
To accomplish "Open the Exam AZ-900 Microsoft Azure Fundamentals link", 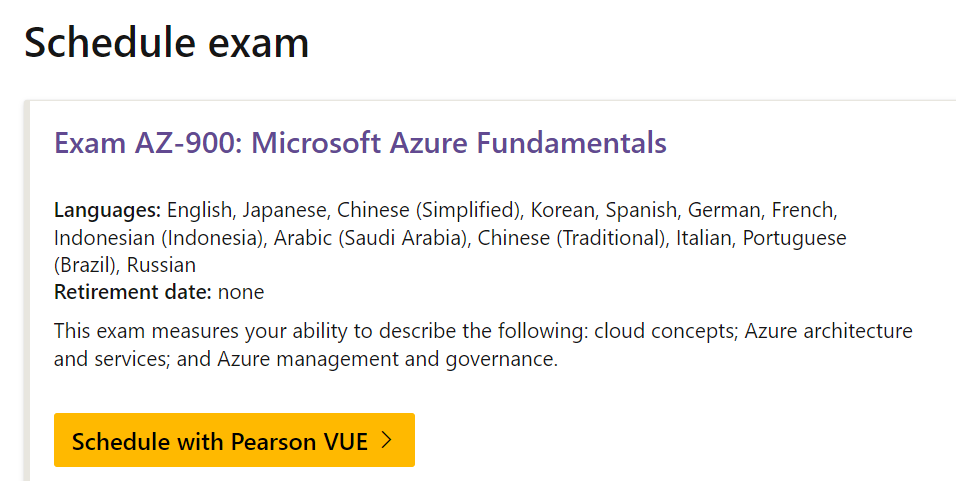I will (360, 143).
